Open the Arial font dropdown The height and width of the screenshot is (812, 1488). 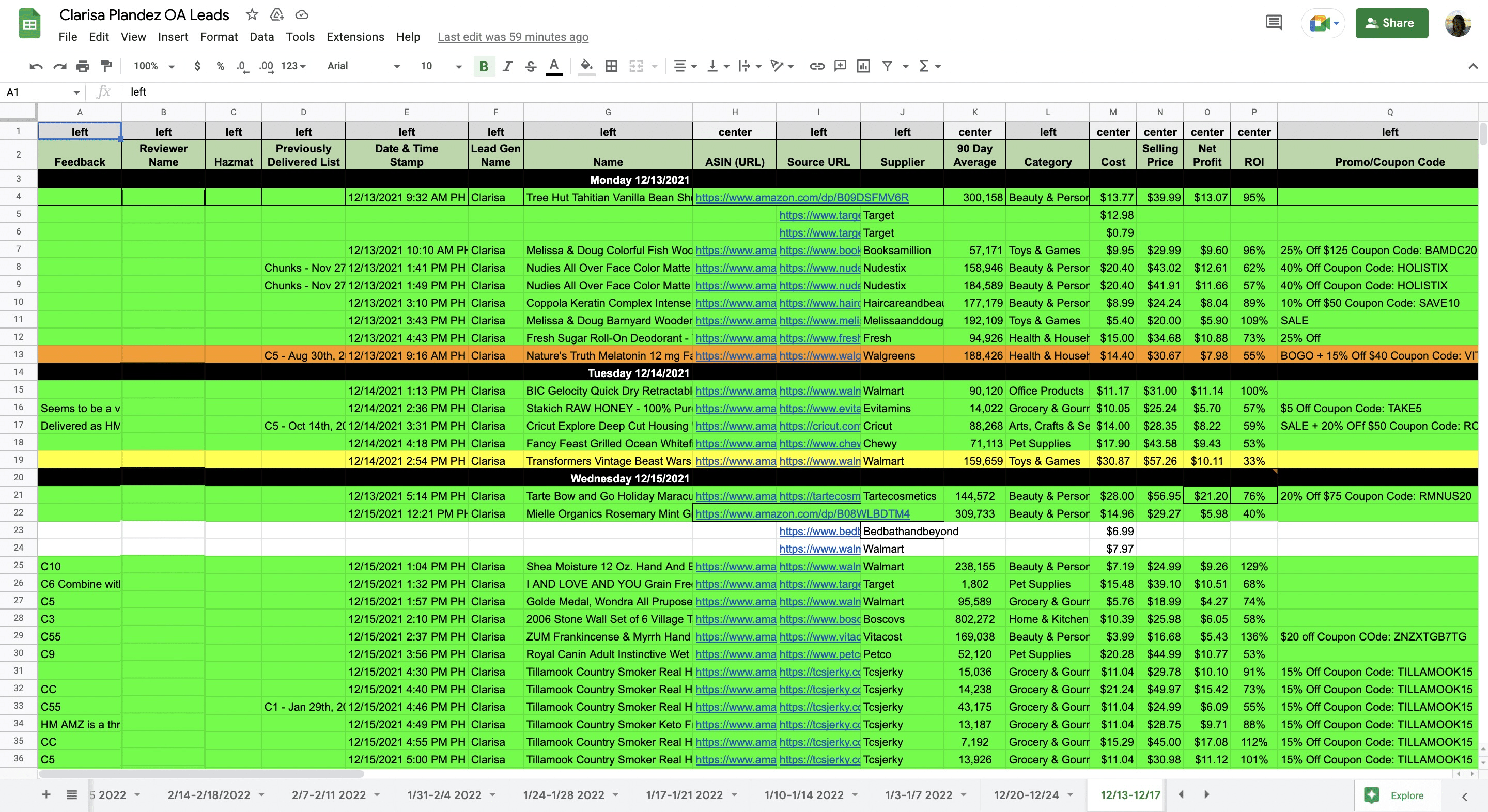click(x=363, y=67)
